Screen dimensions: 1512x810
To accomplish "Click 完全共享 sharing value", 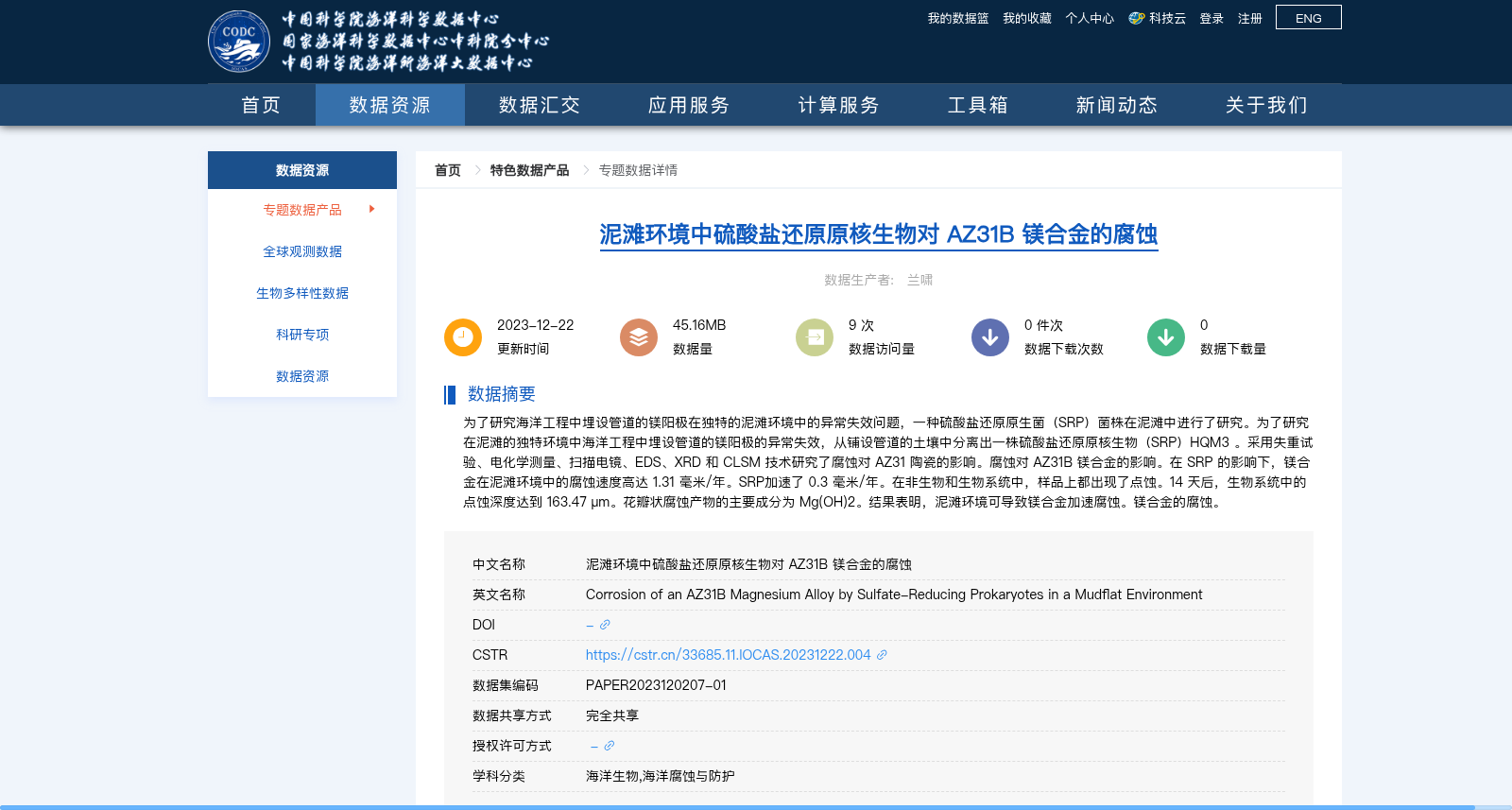I will coord(612,715).
